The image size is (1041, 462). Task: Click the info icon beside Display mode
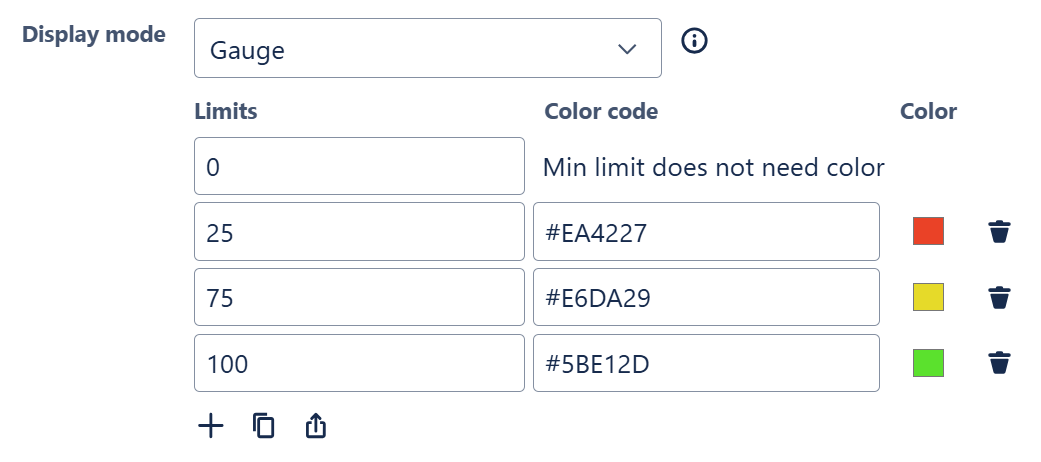coord(694,41)
